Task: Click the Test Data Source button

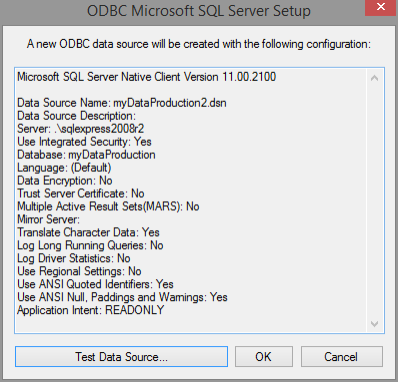Action: [x=121, y=357]
